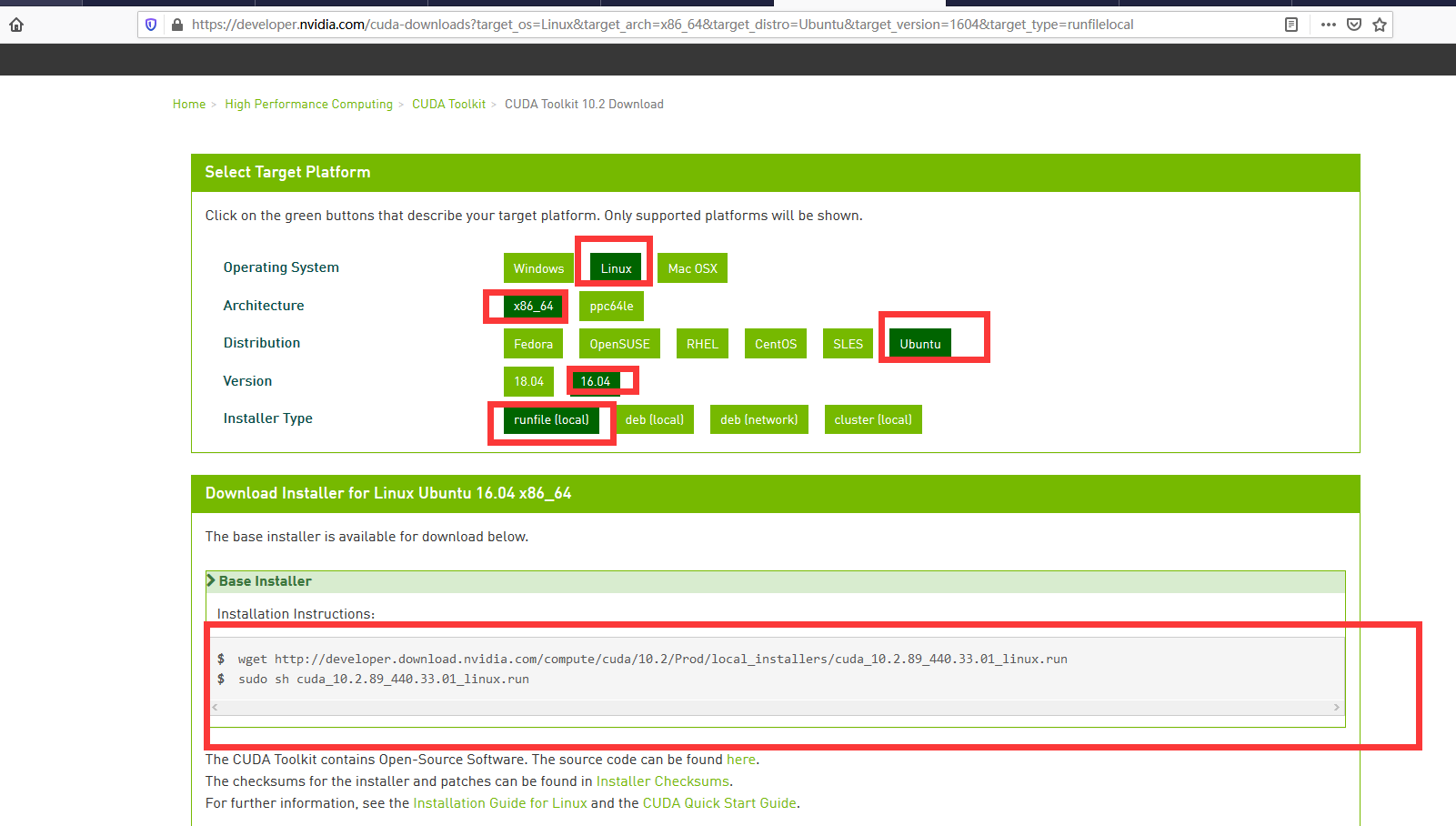Pick deb (local) installer type
This screenshot has height=826, width=1456.
point(655,419)
